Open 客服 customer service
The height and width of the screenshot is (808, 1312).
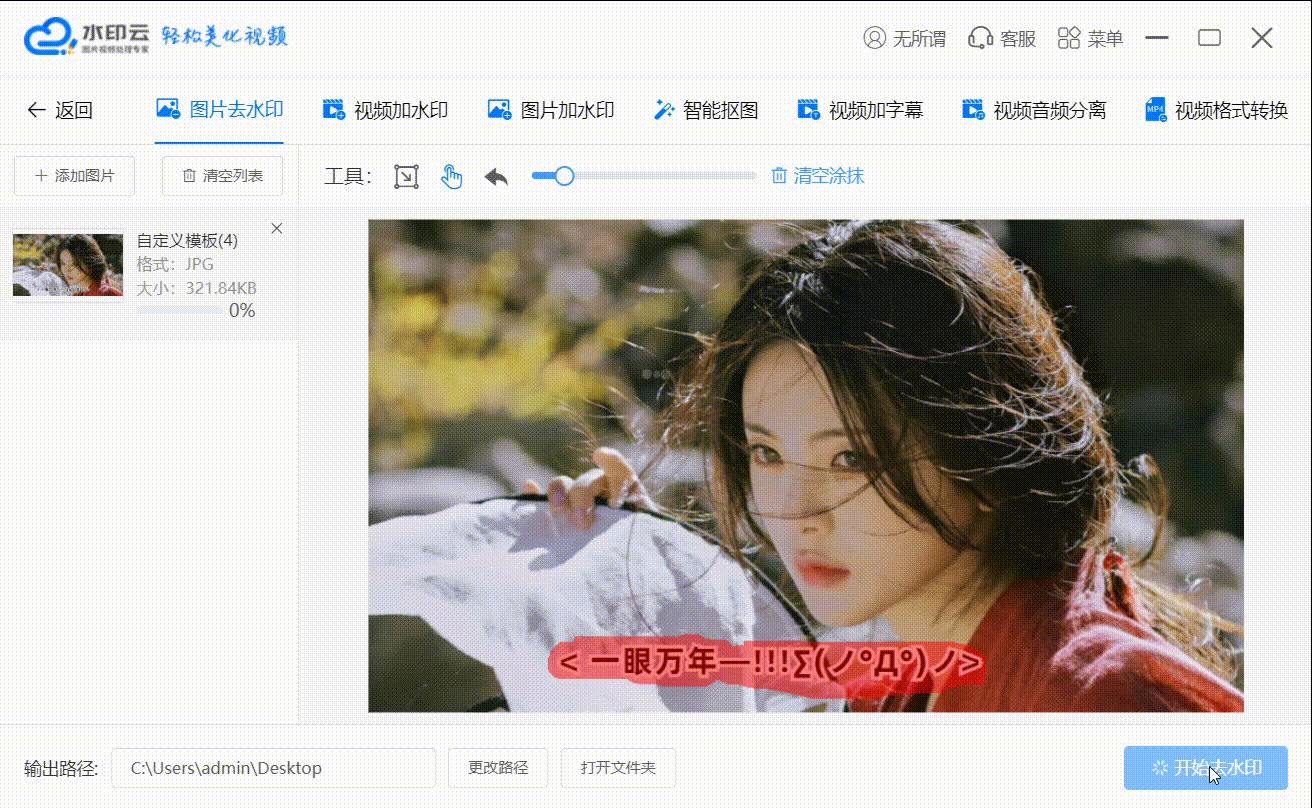[x=1002, y=38]
